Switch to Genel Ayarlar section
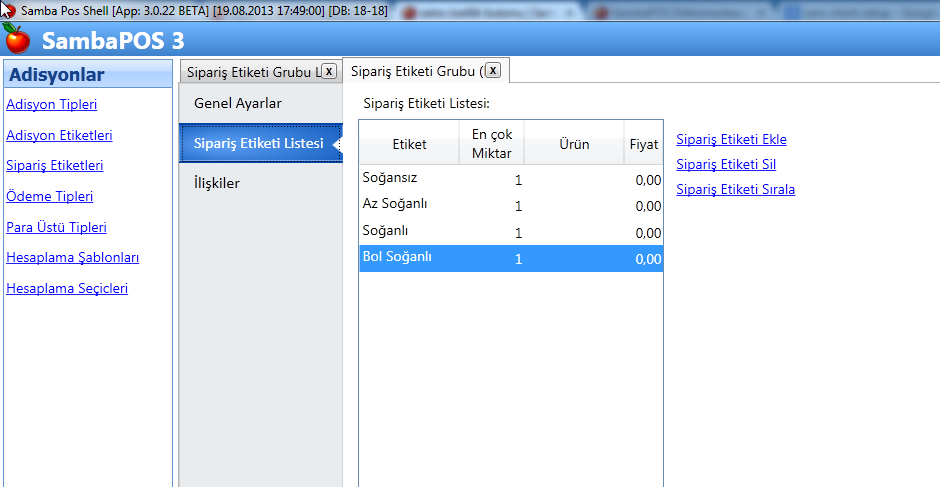This screenshot has width=940, height=487. [x=238, y=103]
